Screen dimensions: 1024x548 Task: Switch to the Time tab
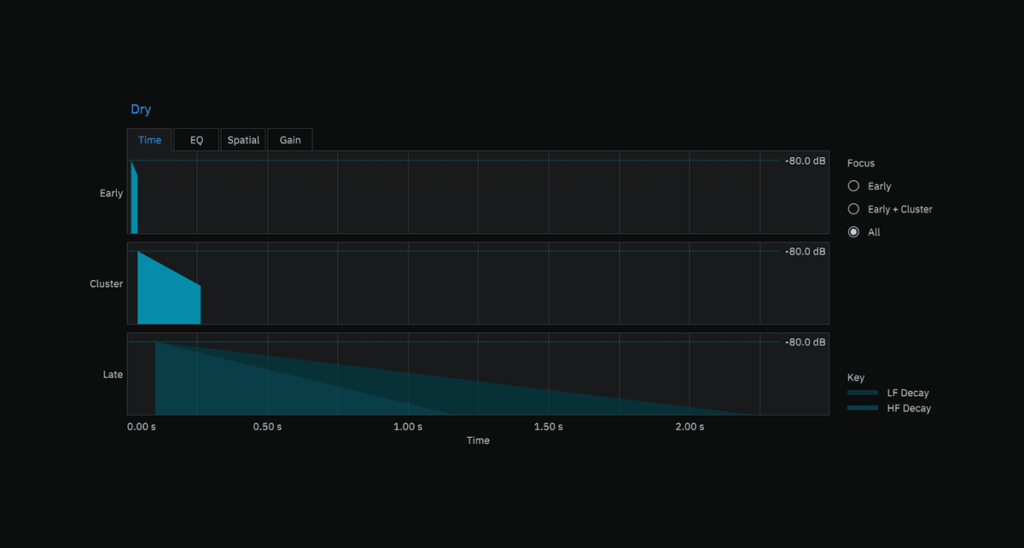tap(150, 140)
